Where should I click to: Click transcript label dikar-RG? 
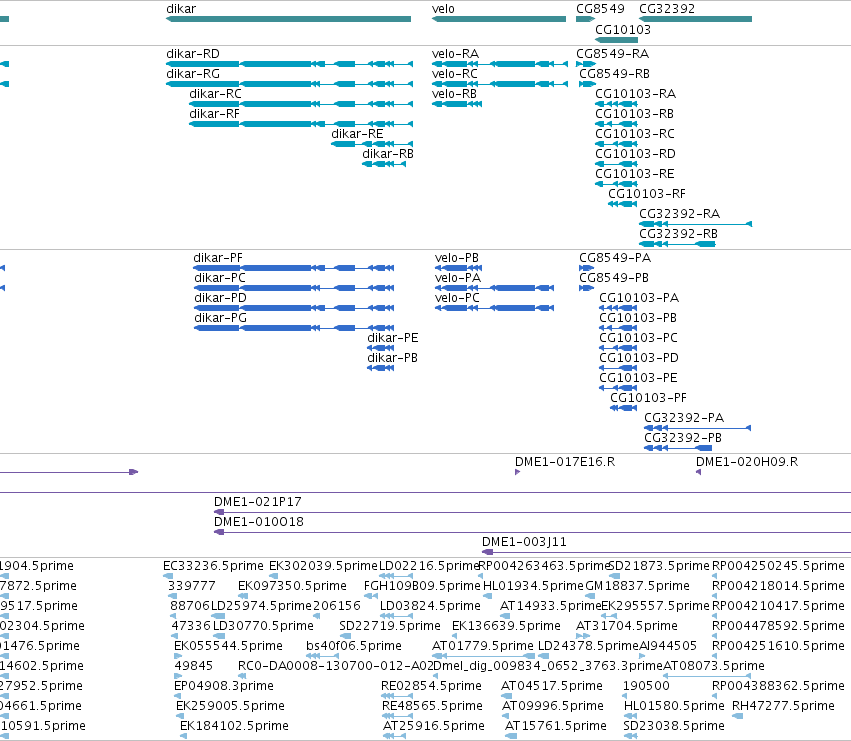(x=193, y=74)
